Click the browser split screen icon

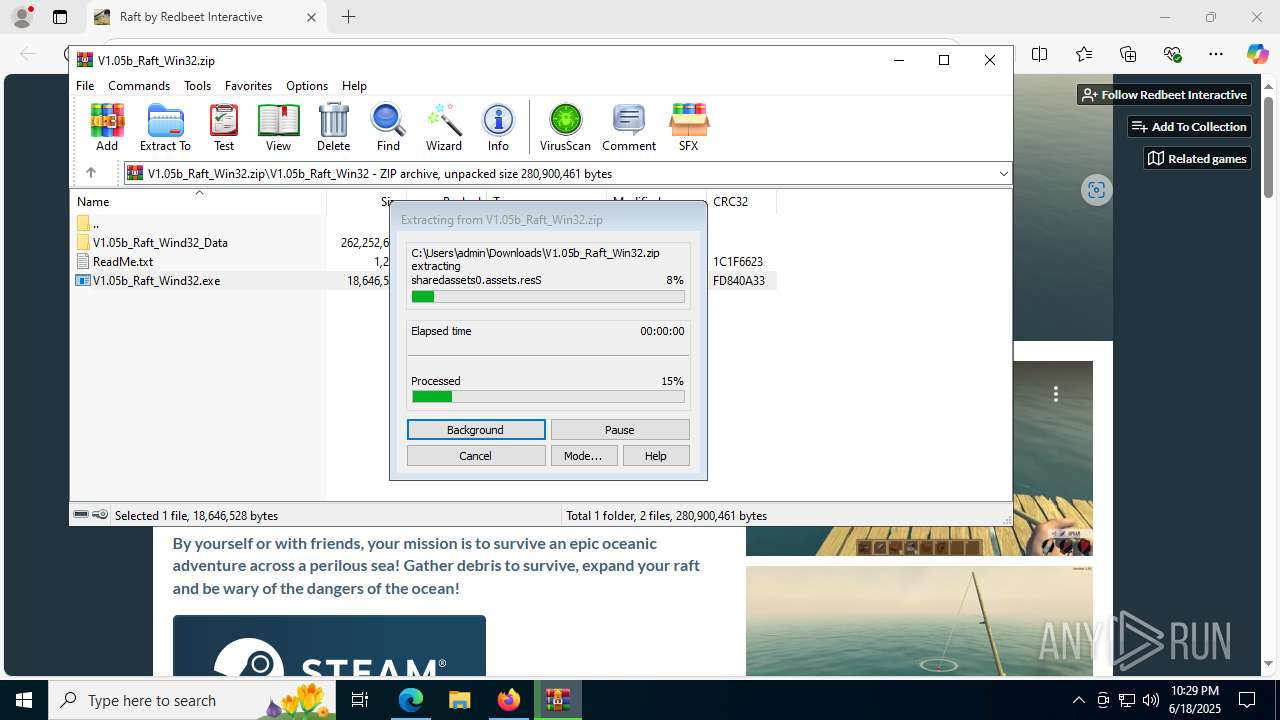1039,54
